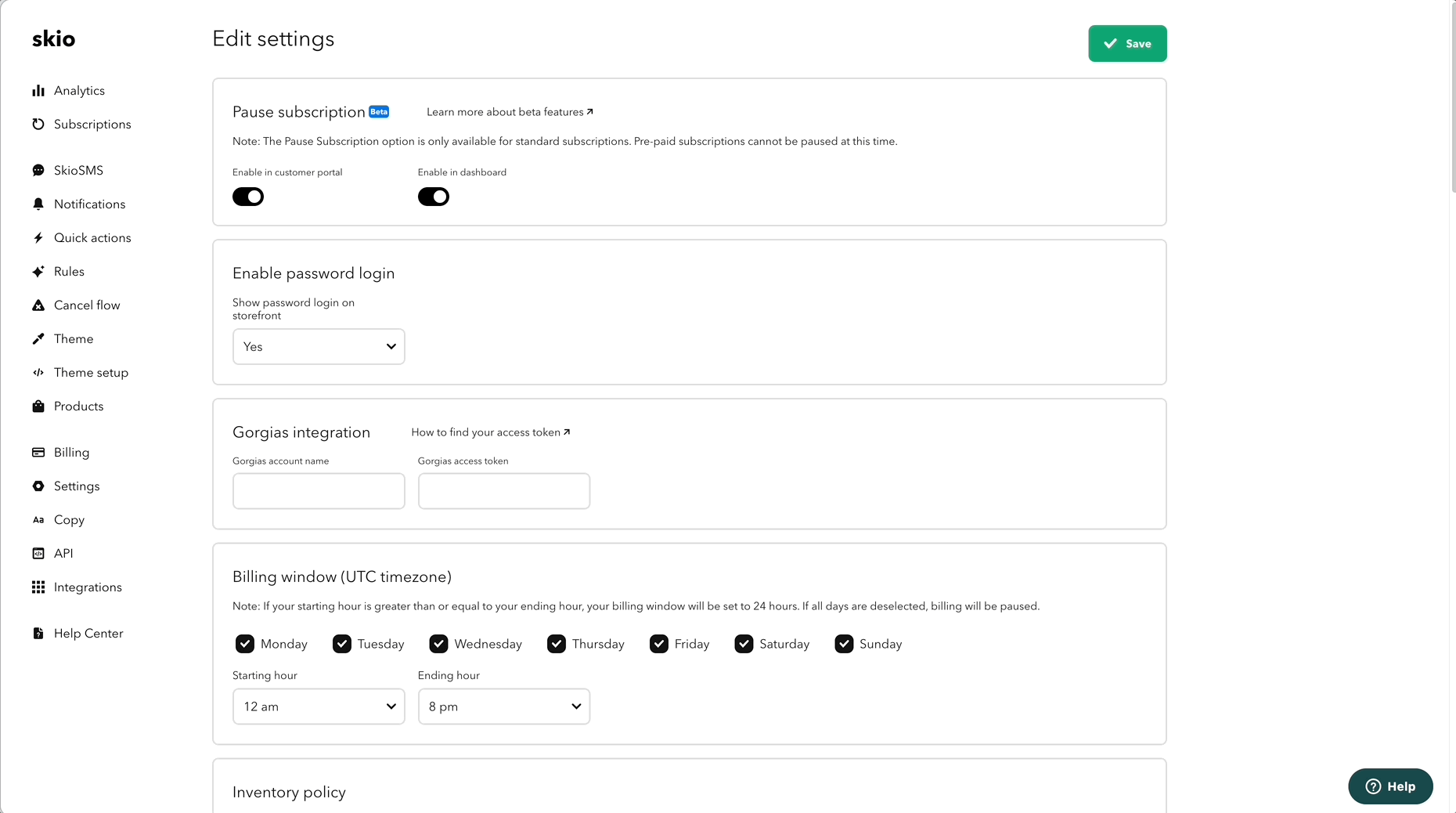Click the SkioSMS chat bubble icon
Screen dimensions: 1456x813
(x=38, y=171)
